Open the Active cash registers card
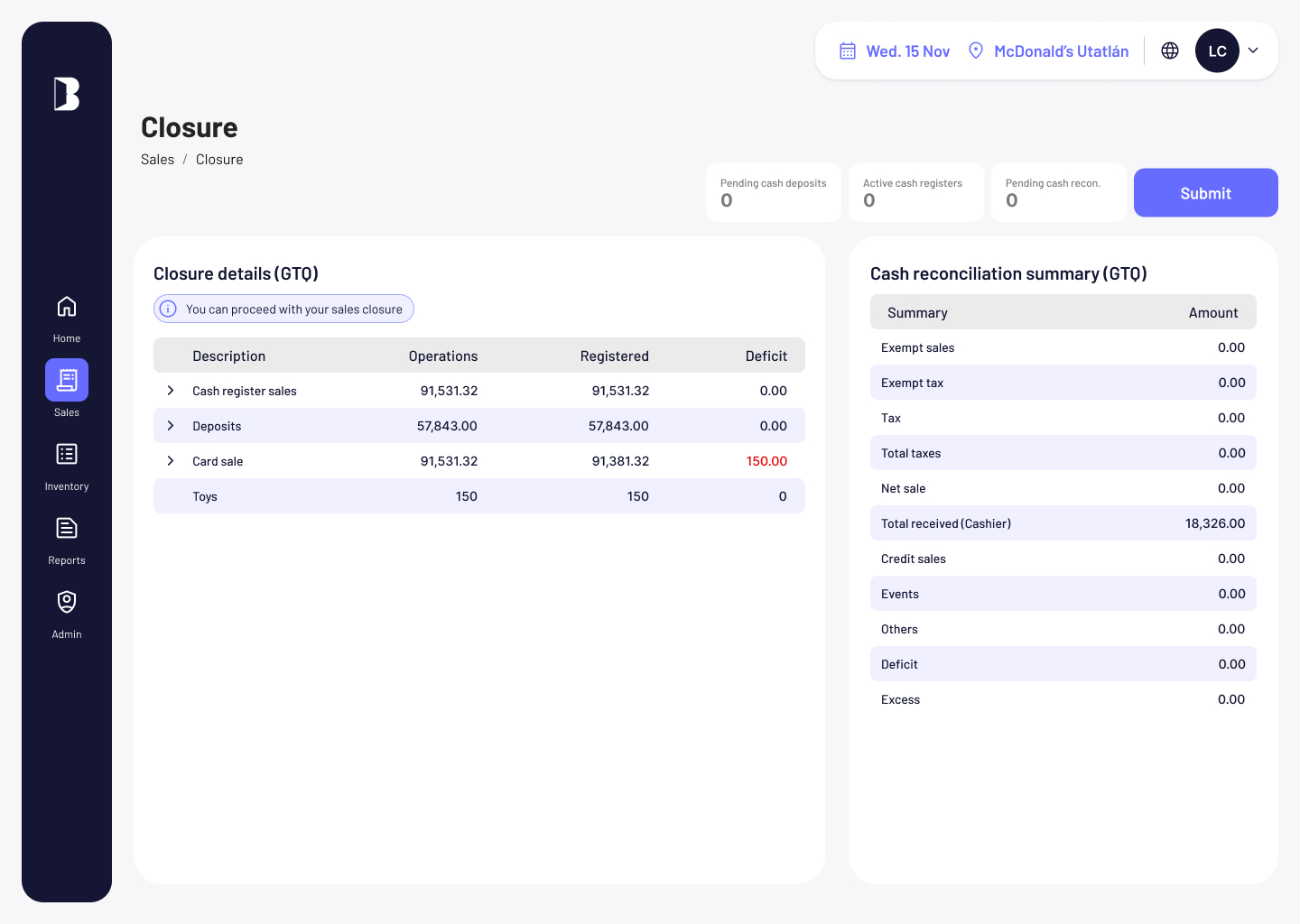1300x924 pixels. [x=916, y=192]
